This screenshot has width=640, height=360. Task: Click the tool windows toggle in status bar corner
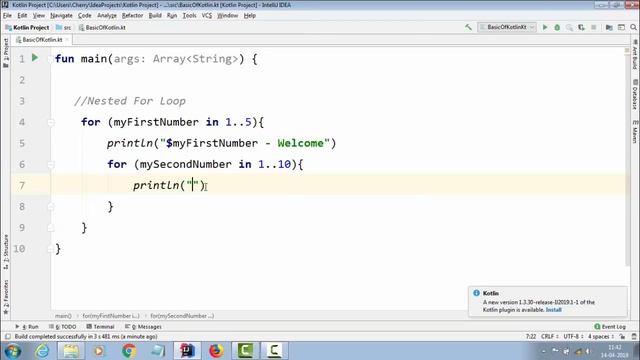7,337
